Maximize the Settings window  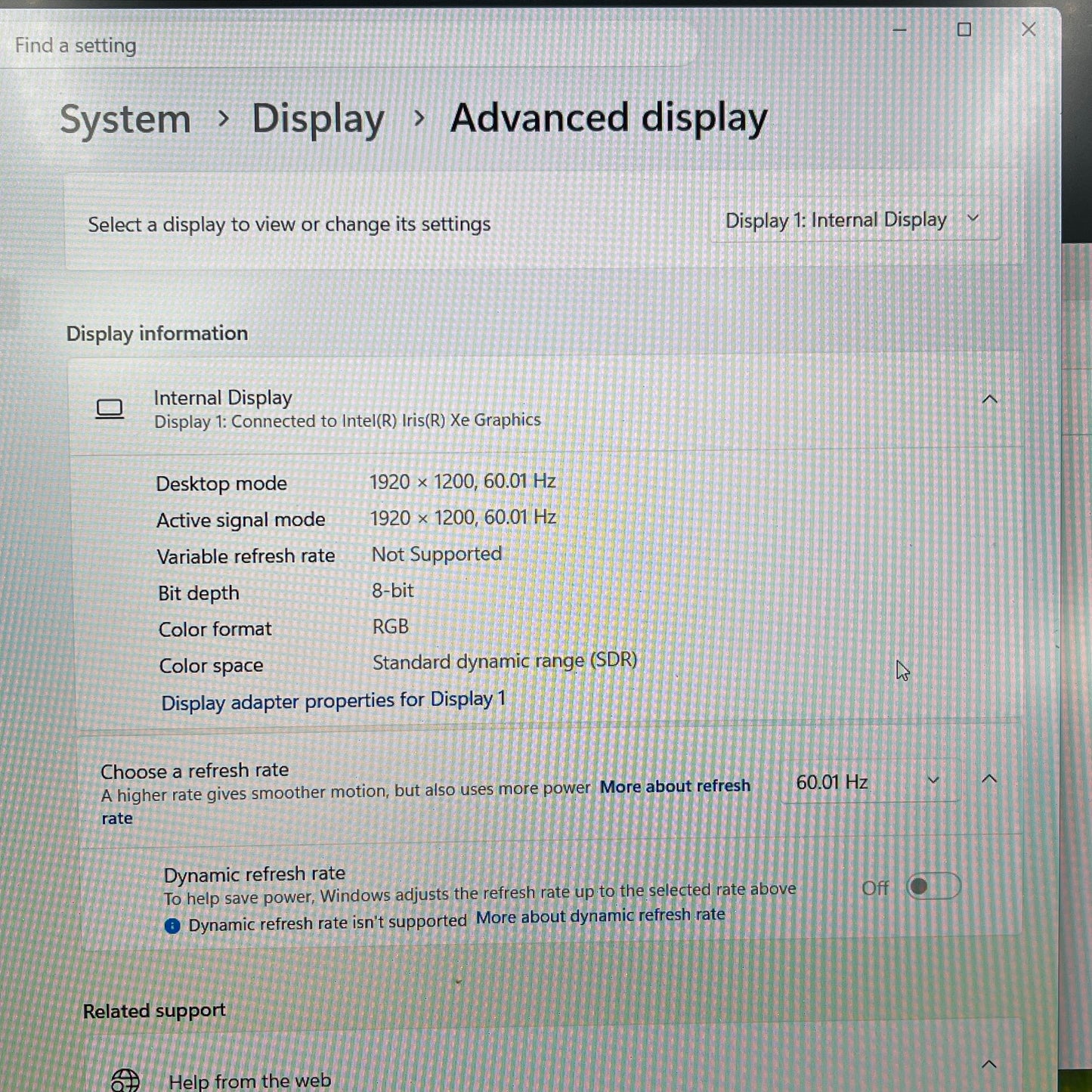(964, 30)
